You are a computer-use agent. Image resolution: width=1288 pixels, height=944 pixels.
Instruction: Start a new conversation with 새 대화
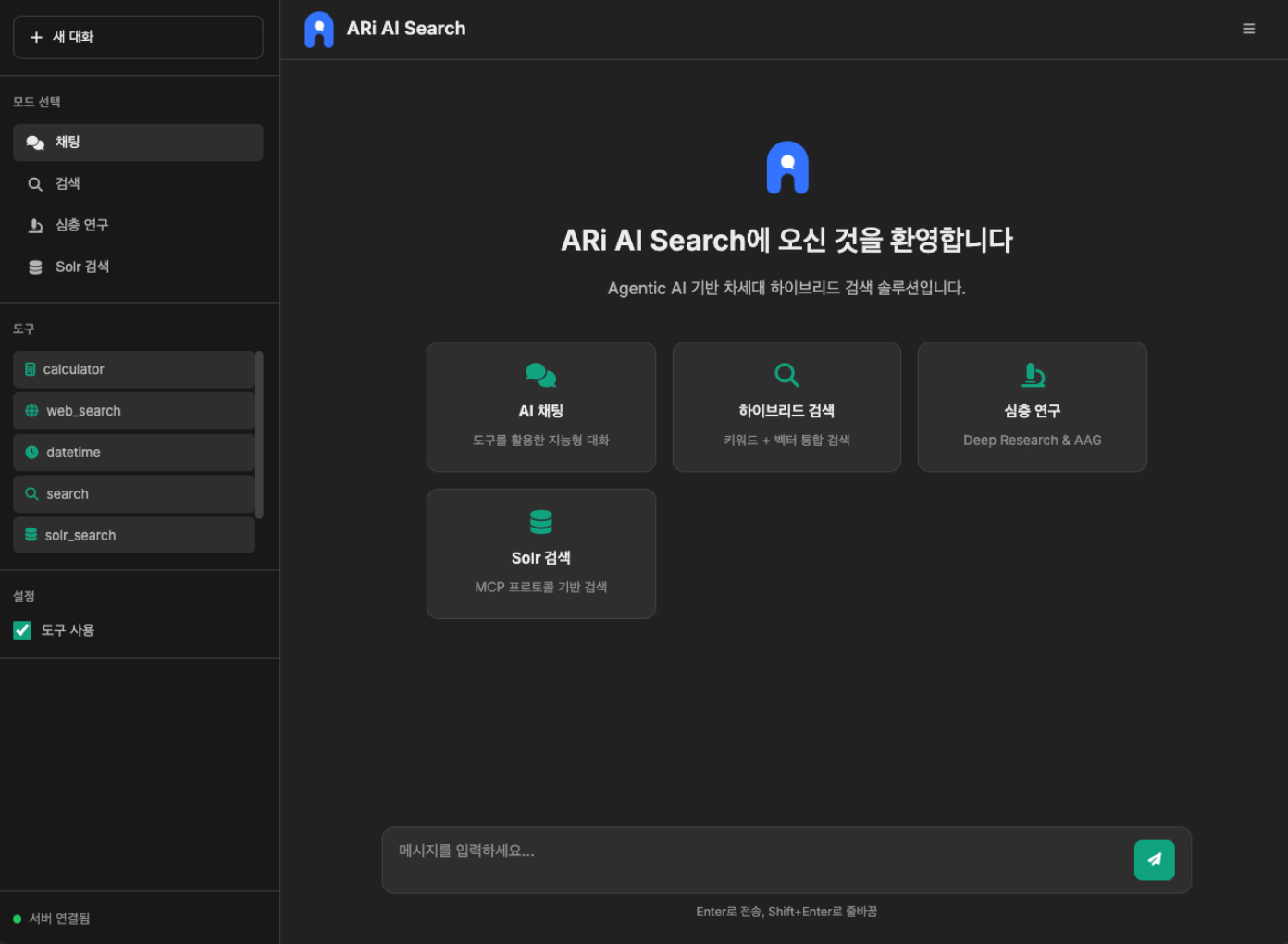tap(137, 37)
